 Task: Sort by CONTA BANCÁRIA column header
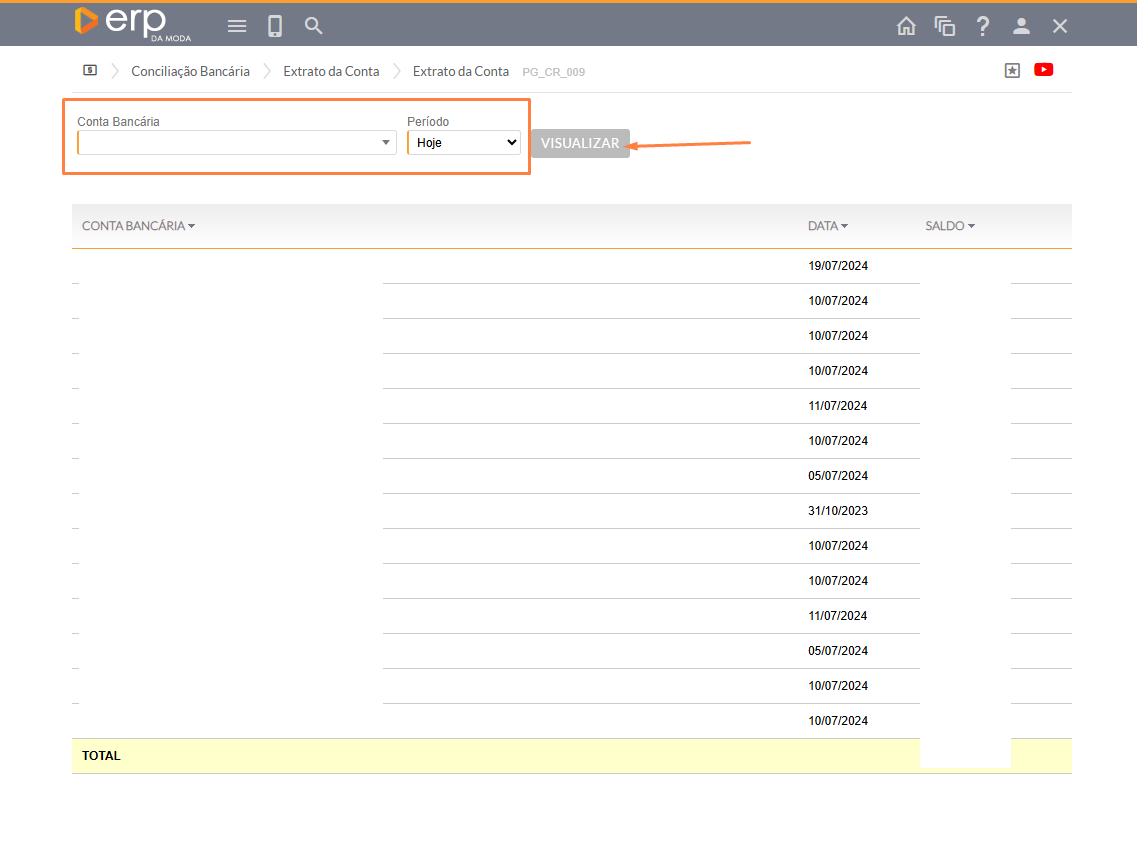(x=138, y=226)
